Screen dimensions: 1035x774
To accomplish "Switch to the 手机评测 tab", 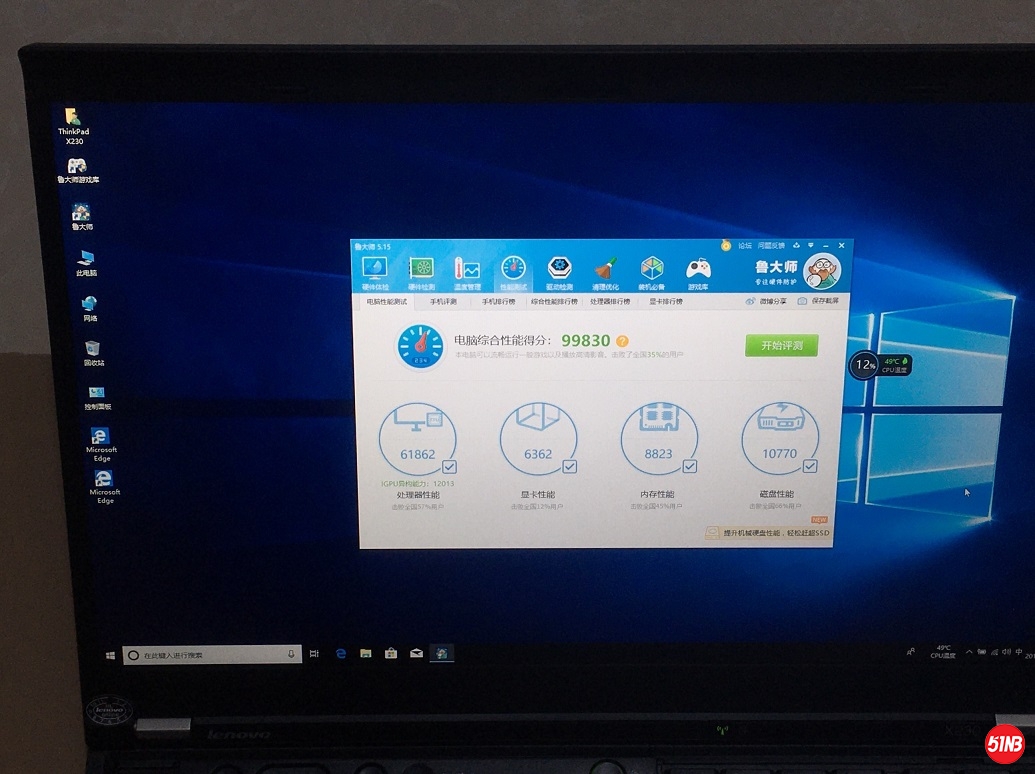I will click(x=443, y=301).
